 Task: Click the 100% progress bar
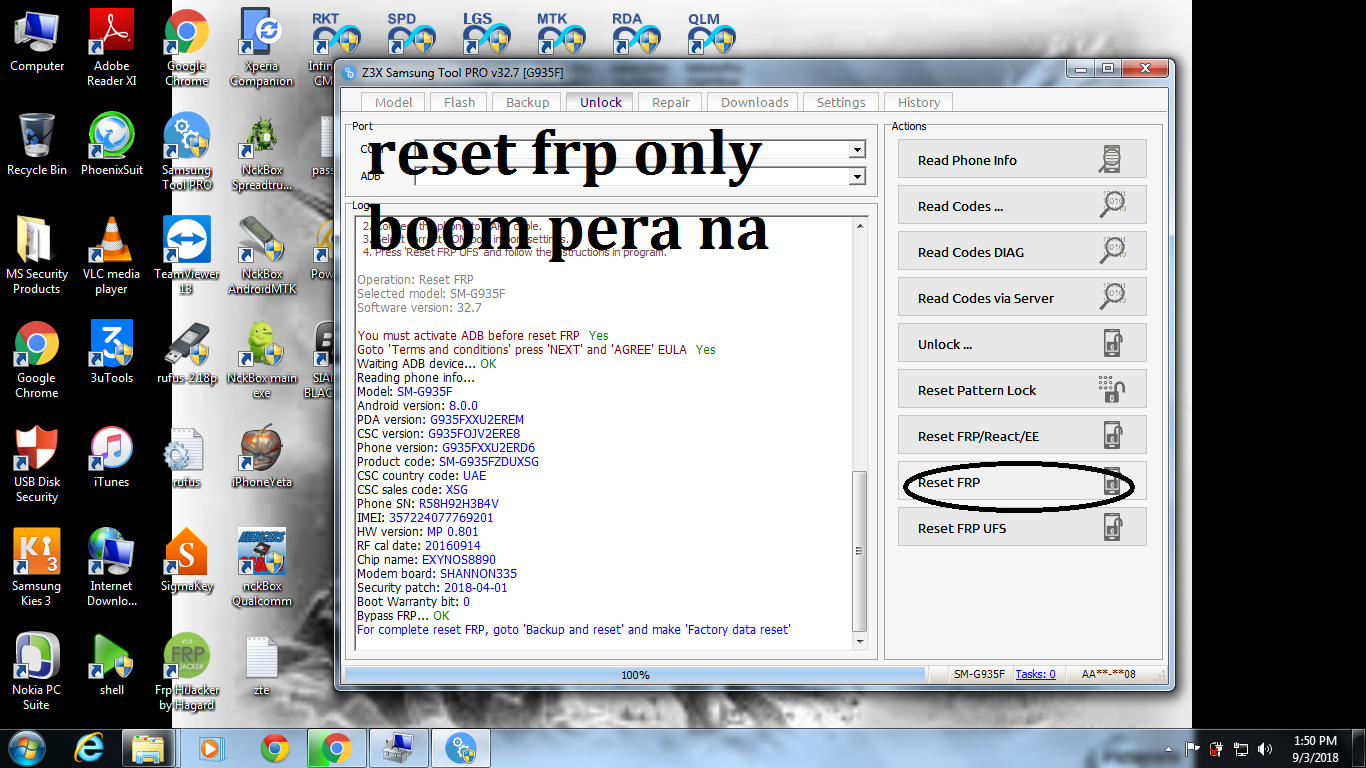pyautogui.click(x=637, y=675)
